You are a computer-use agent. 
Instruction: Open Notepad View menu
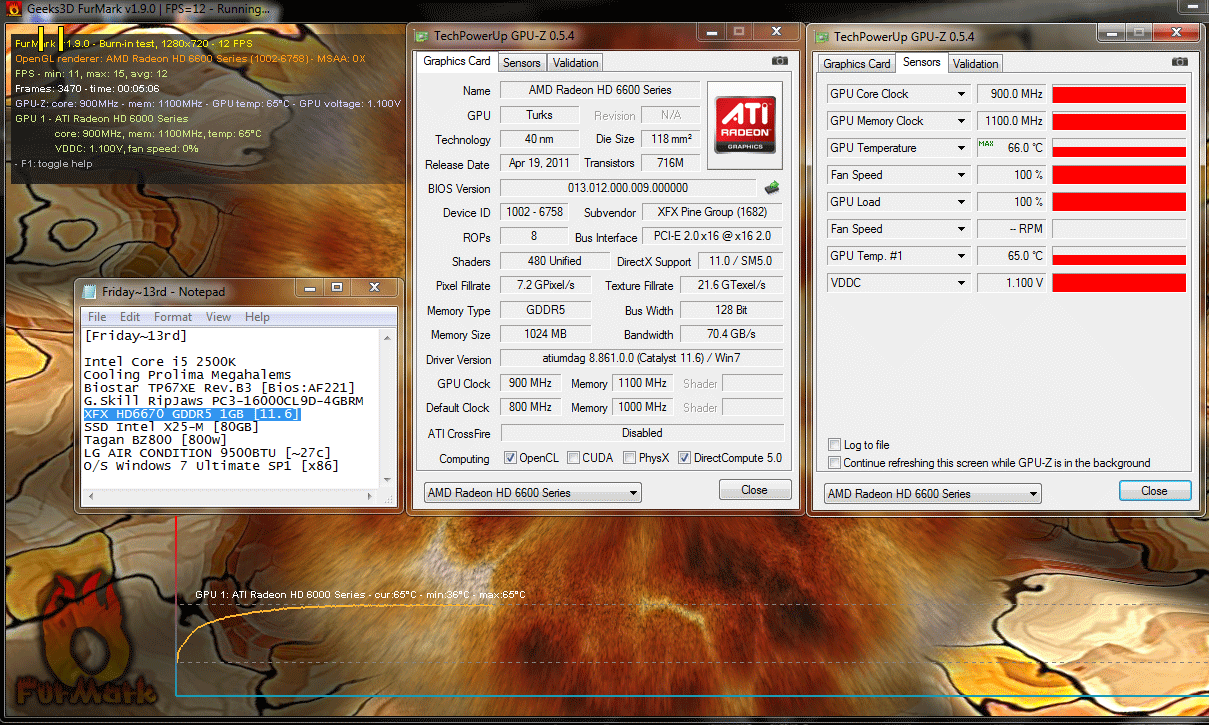pyautogui.click(x=218, y=317)
